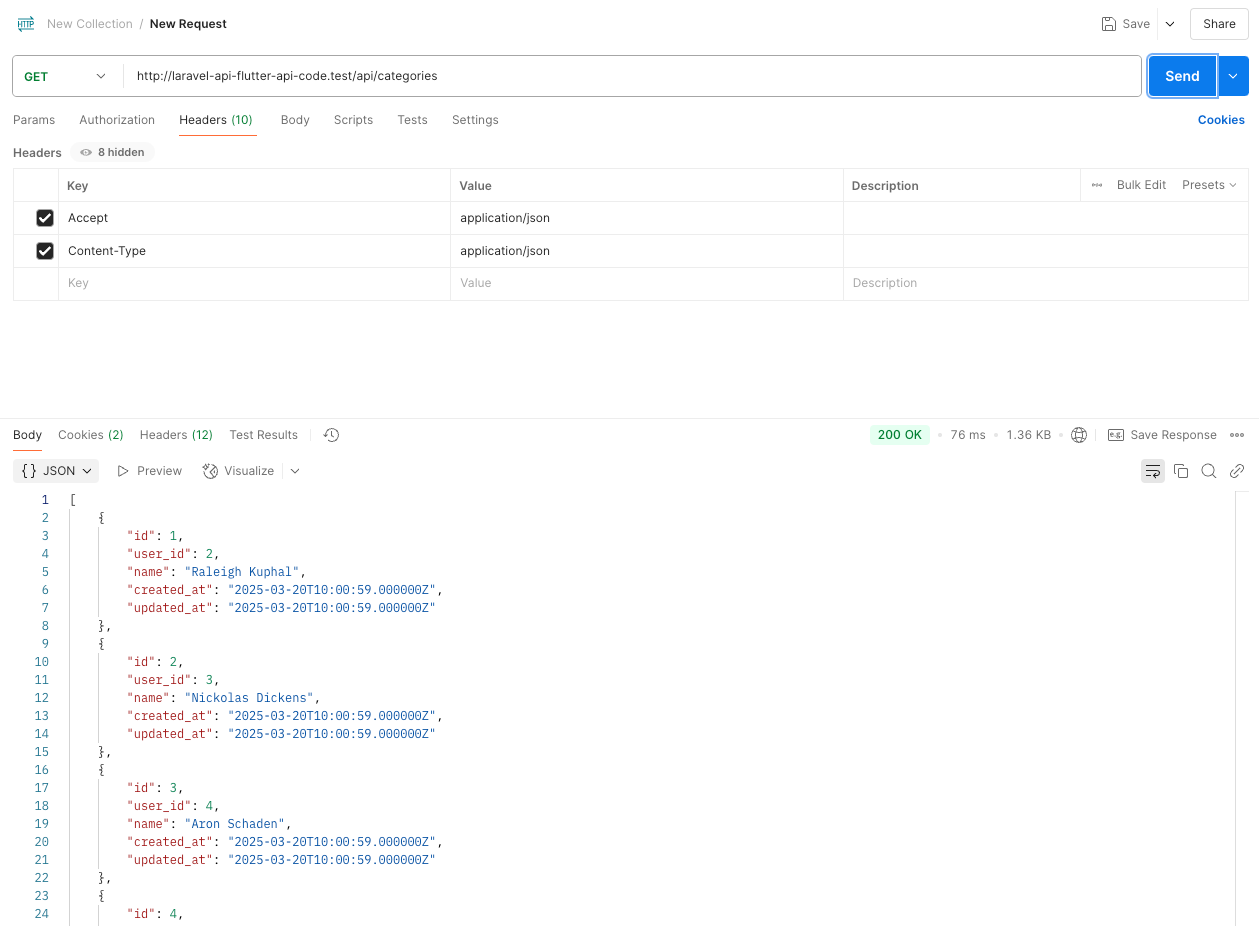The width and height of the screenshot is (1259, 926).
Task: Switch to the Authorization tab
Action: coord(117,120)
